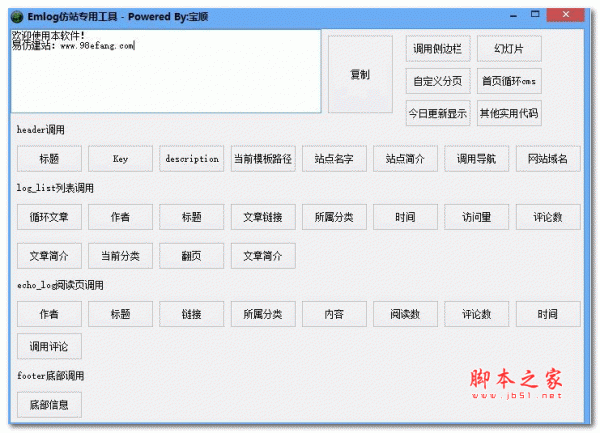The image size is (600, 433).
Task: Click the 循环文章 button
Action: tap(49, 217)
